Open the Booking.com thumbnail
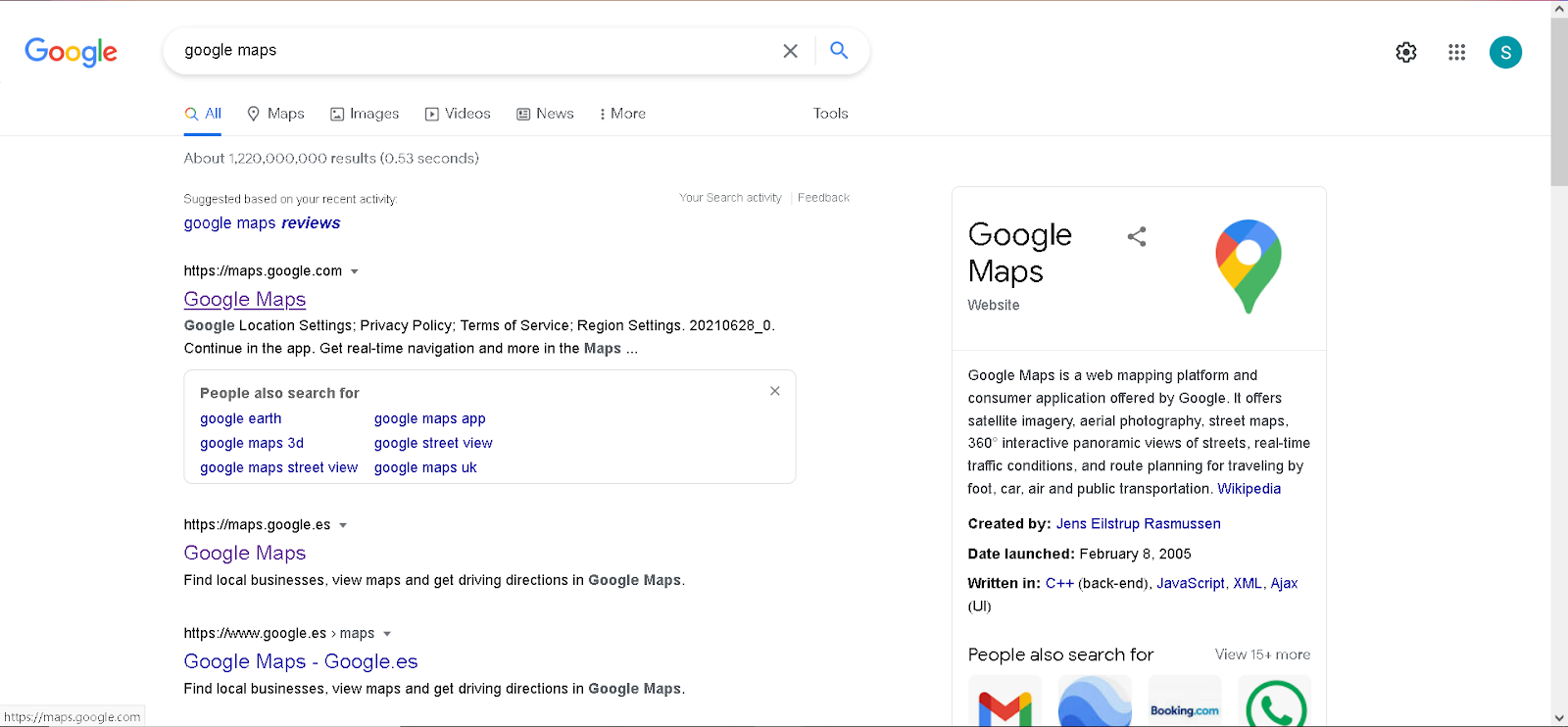Screen dimensions: 1568x727 1185,702
